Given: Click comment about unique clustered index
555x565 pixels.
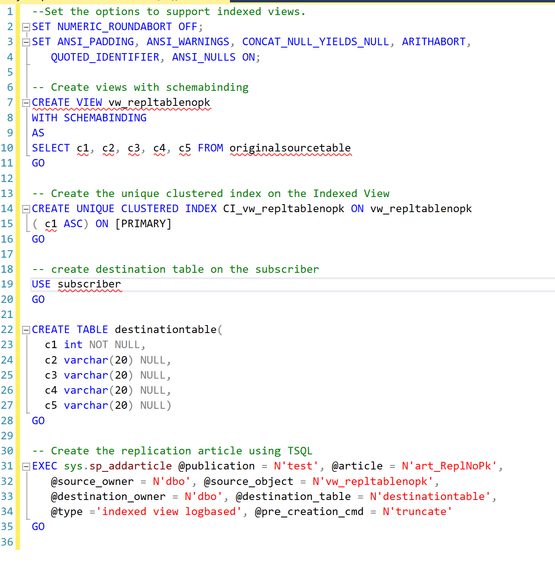Looking at the screenshot, I should point(210,193).
